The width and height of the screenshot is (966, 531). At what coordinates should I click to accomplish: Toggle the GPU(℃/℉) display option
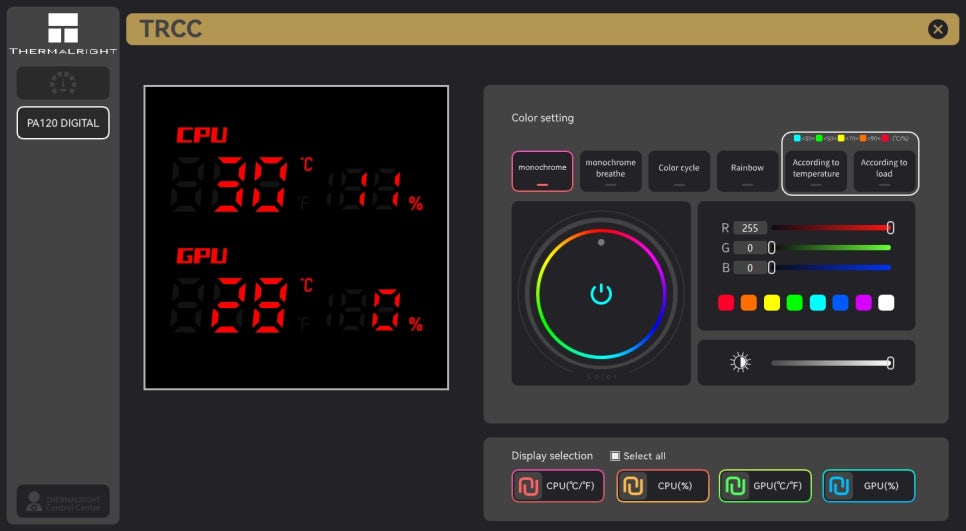(x=765, y=486)
